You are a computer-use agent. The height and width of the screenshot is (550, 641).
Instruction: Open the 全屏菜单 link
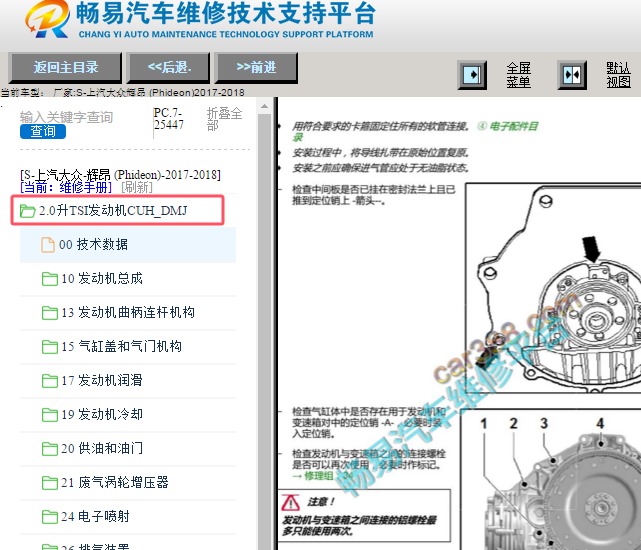tap(518, 75)
